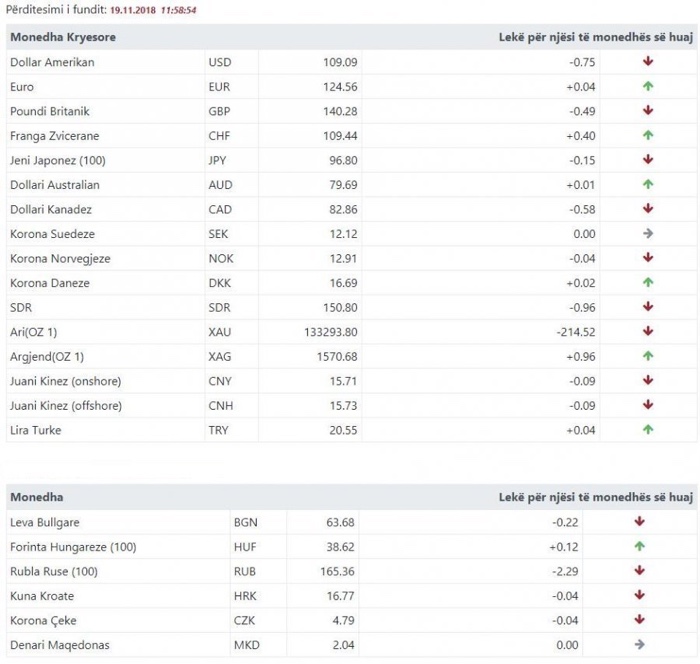Screen dimensions: 700x664
Task: Select the Monedha Kryesore table header
Action: coord(63,37)
